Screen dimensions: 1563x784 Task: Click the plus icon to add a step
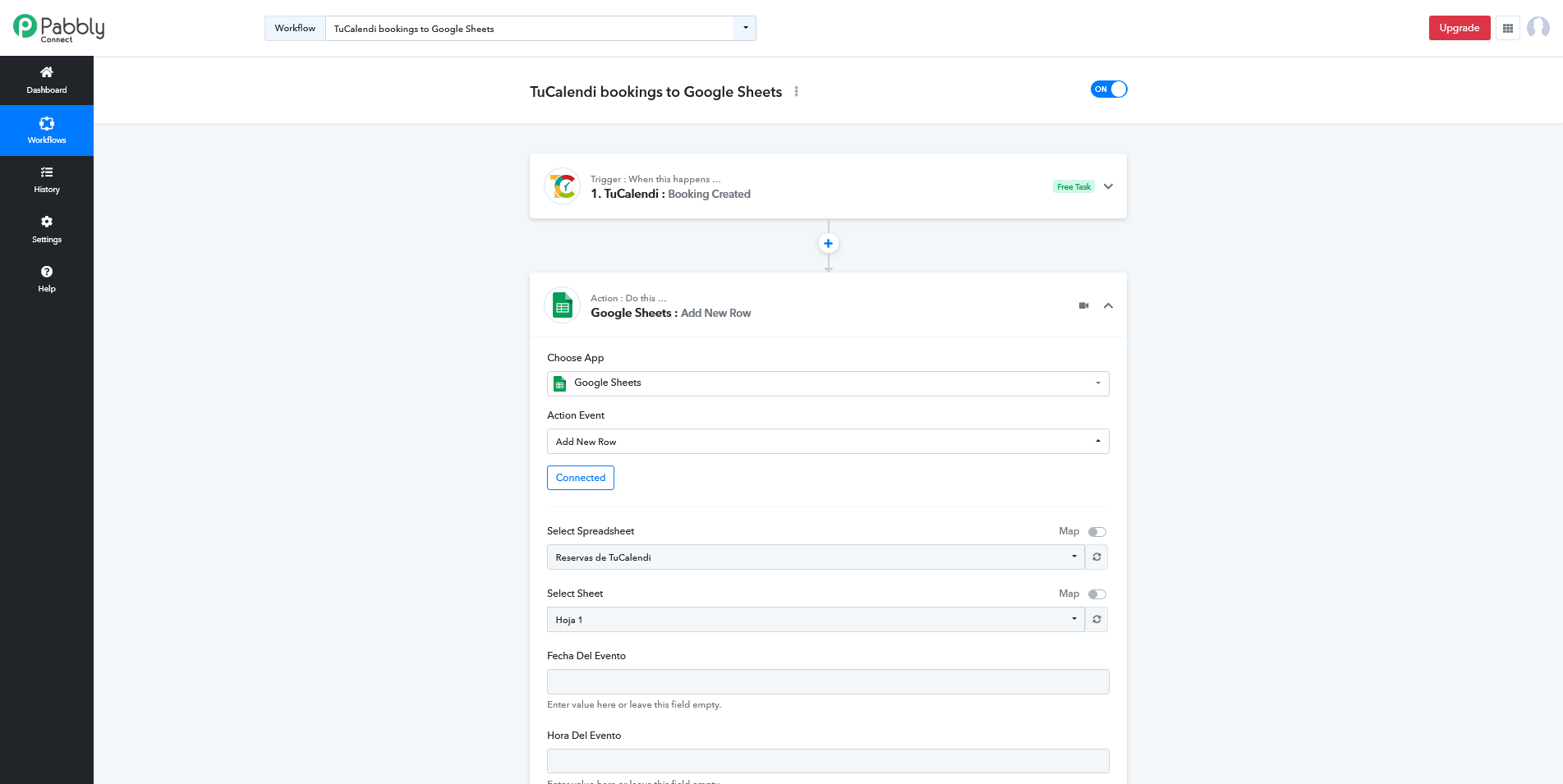pyautogui.click(x=828, y=243)
